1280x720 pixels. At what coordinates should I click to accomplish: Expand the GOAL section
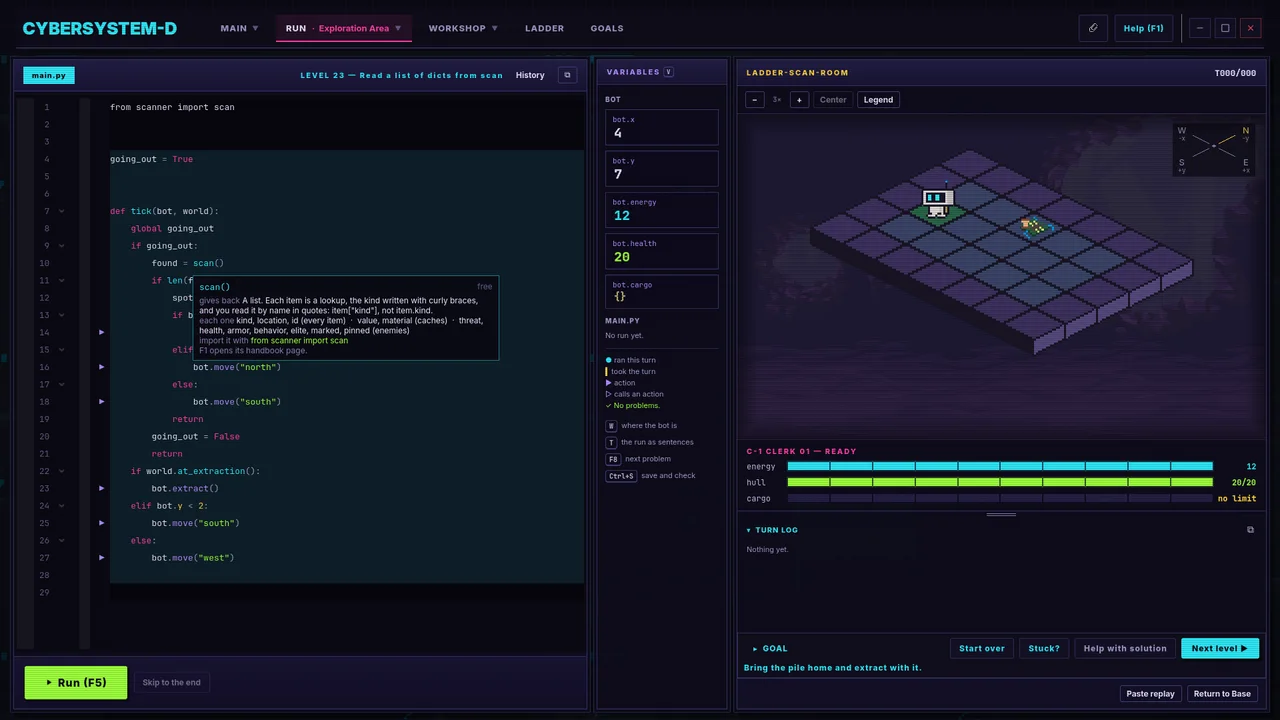click(770, 648)
